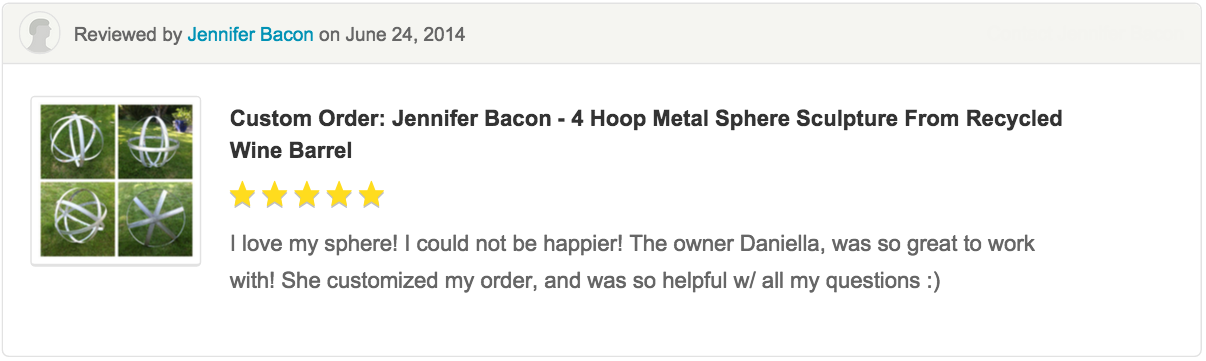Click the first yellow rating star
Viewport: 1206px width, 361px height.
[242, 195]
